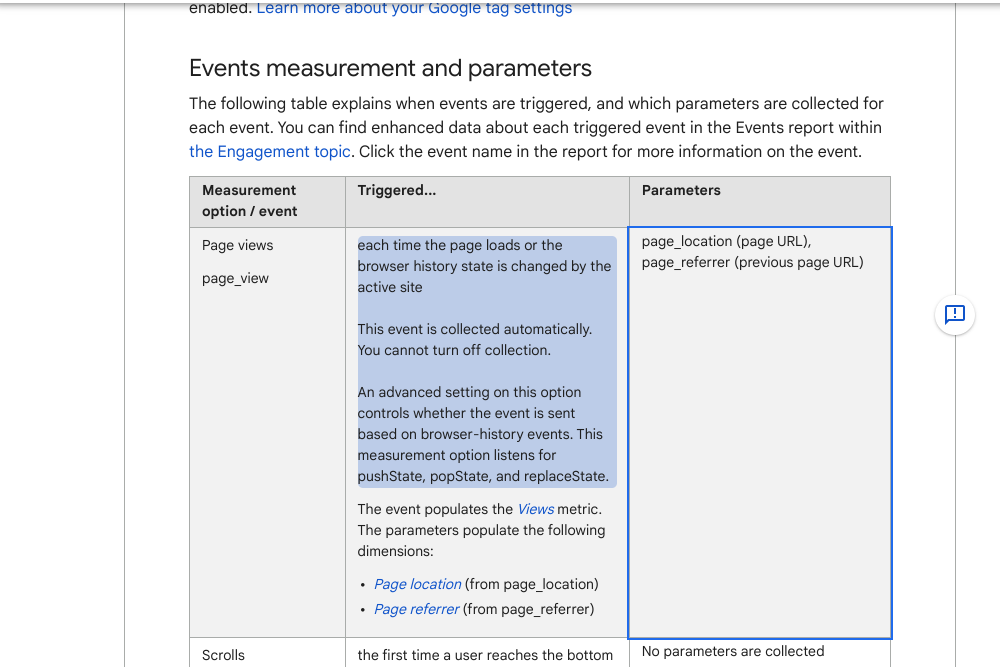This screenshot has height=667, width=1000.
Task: Click 'page_referrer (previous page URL)' parameter text
Action: tap(753, 263)
